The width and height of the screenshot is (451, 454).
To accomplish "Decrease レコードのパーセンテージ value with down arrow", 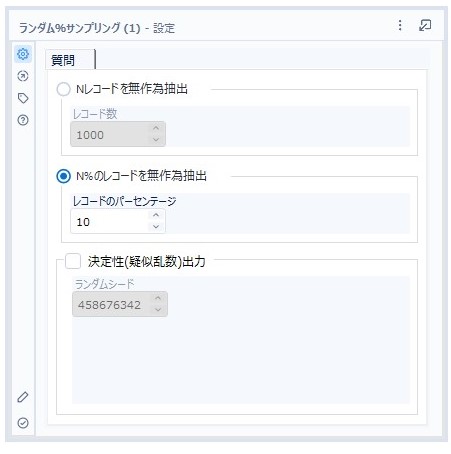I will pyautogui.click(x=156, y=227).
